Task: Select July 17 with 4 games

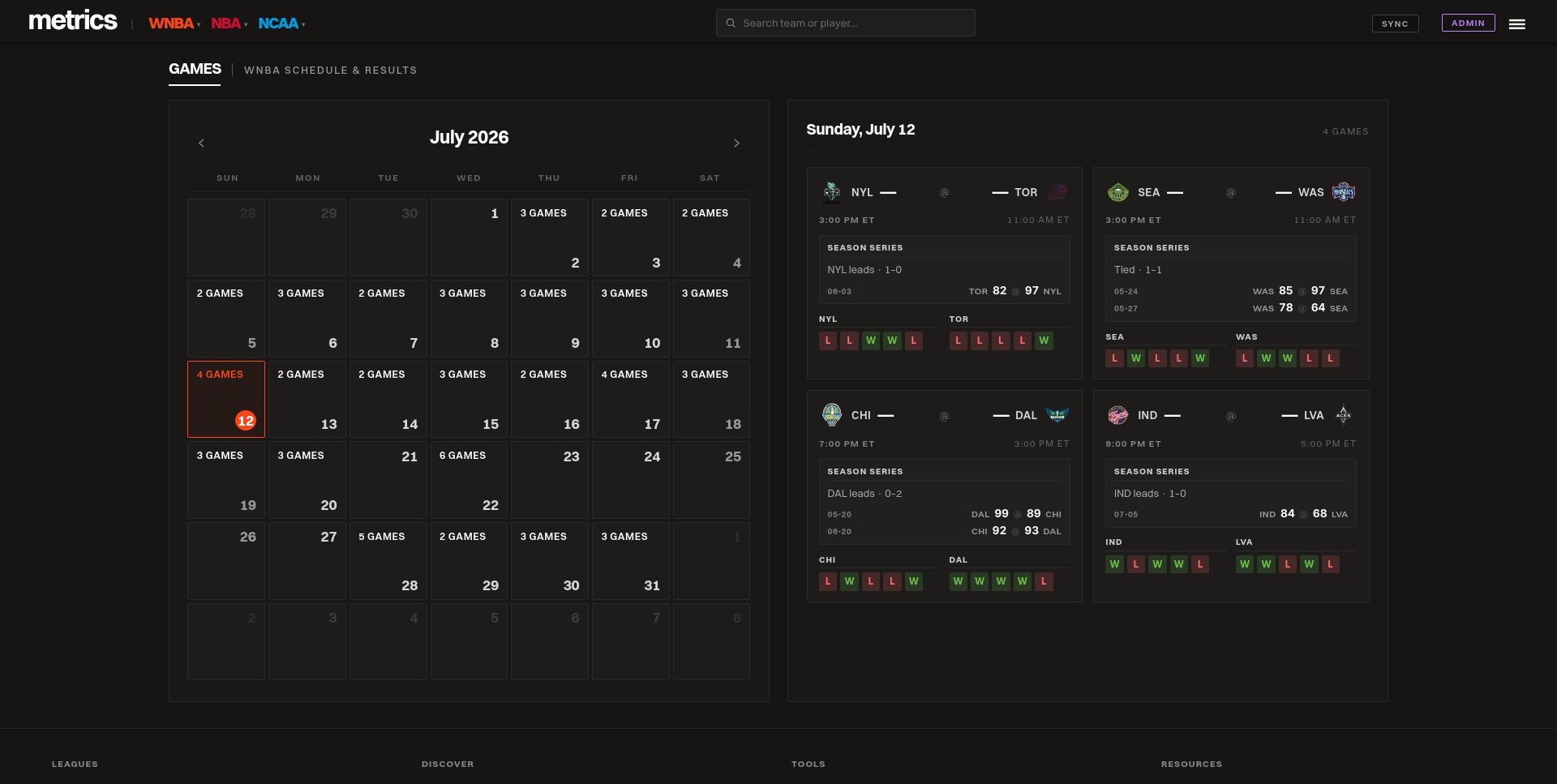Action: point(631,399)
